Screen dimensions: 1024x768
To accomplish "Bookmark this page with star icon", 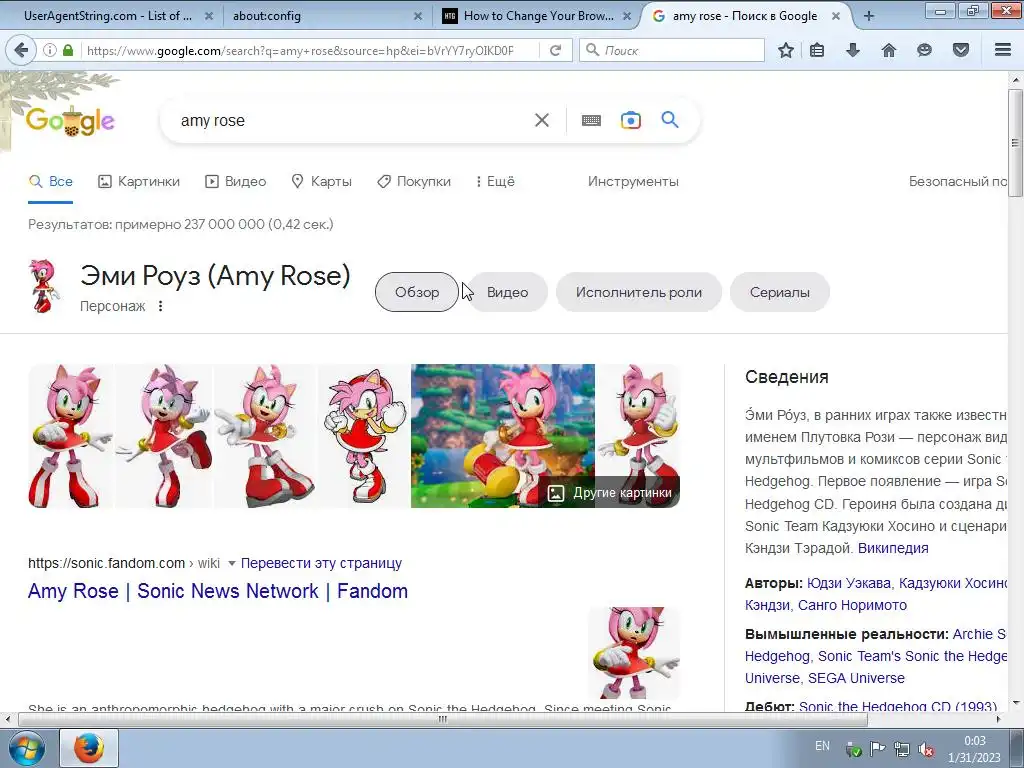I will pos(786,50).
